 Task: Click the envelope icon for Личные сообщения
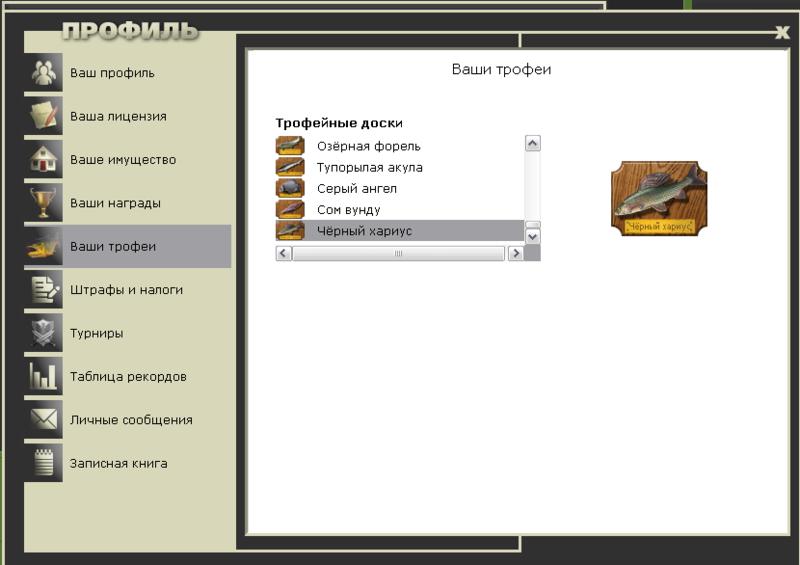(43, 420)
